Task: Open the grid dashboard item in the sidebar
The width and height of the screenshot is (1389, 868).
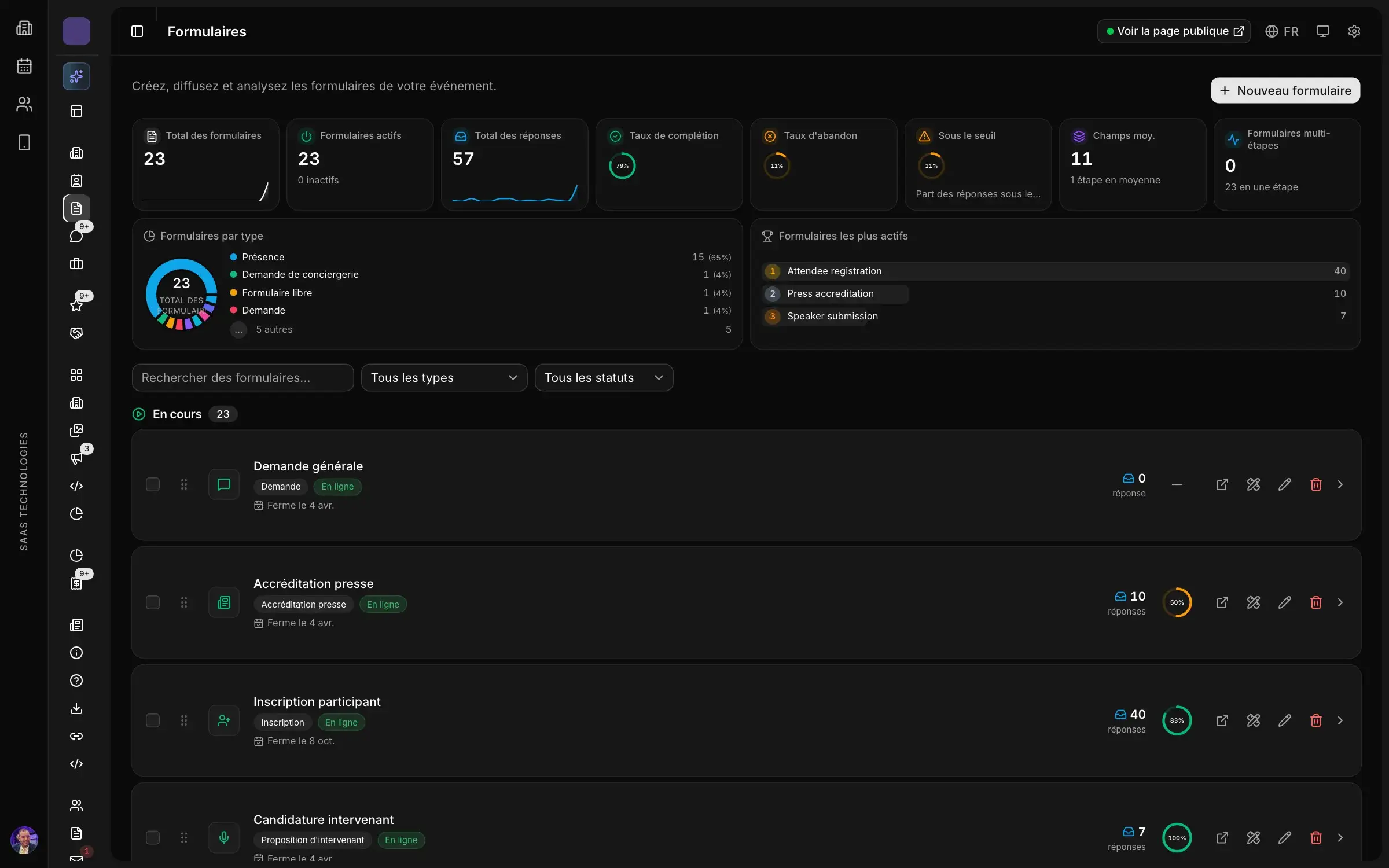Action: coord(76,375)
